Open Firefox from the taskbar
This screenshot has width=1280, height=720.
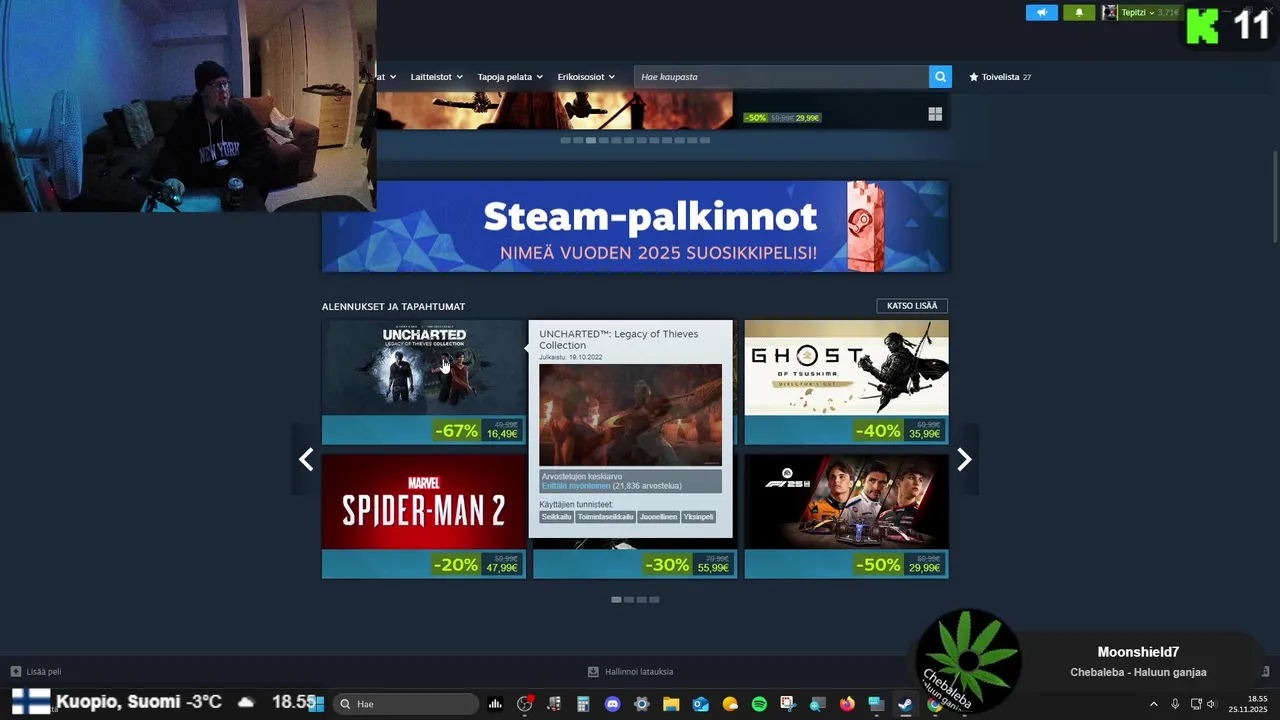coord(847,704)
